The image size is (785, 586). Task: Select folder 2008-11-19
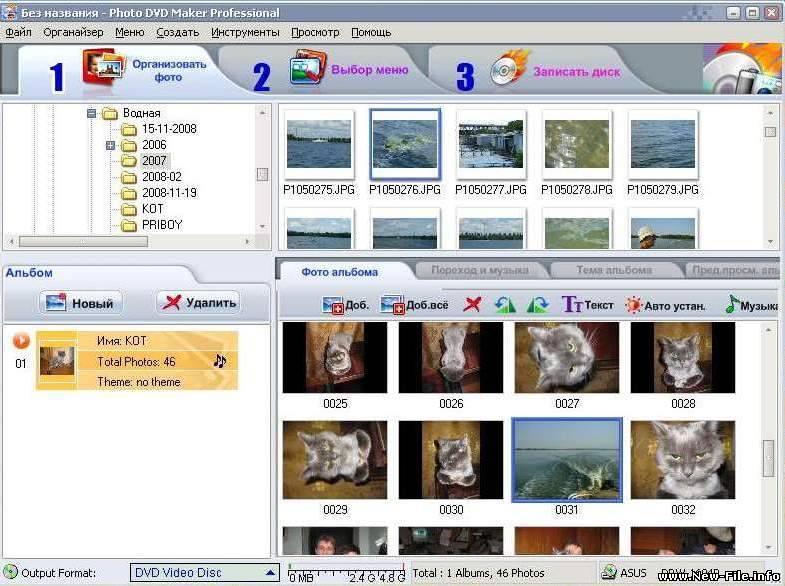tap(169, 193)
